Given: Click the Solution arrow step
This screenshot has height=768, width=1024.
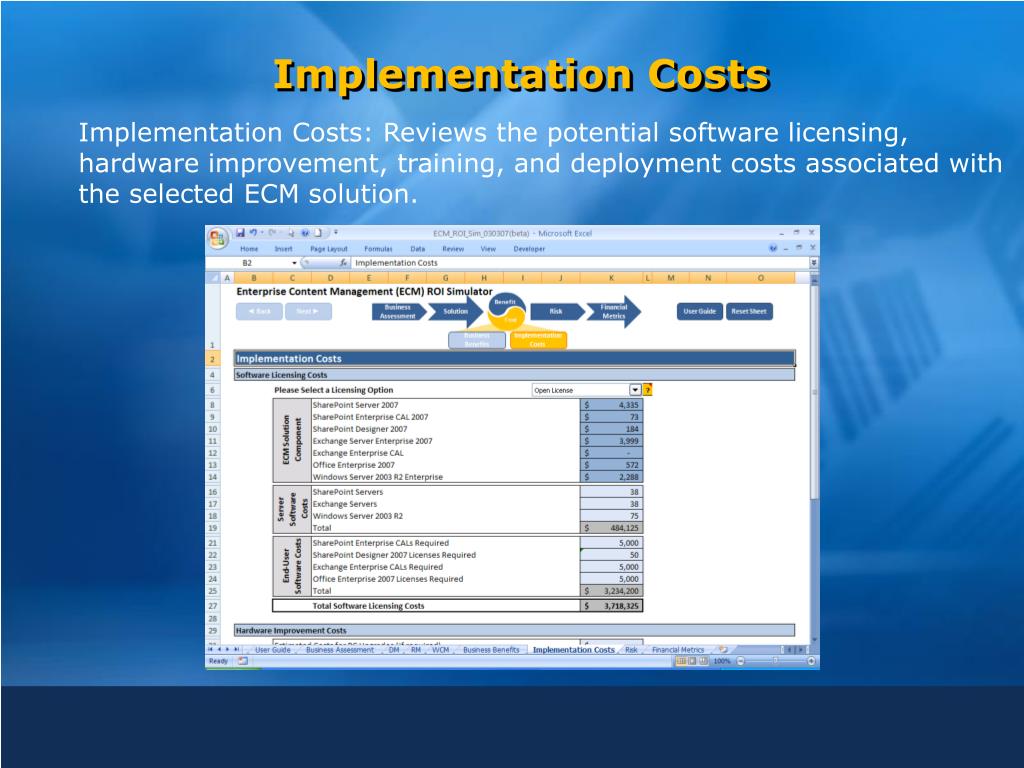Looking at the screenshot, I should [455, 312].
